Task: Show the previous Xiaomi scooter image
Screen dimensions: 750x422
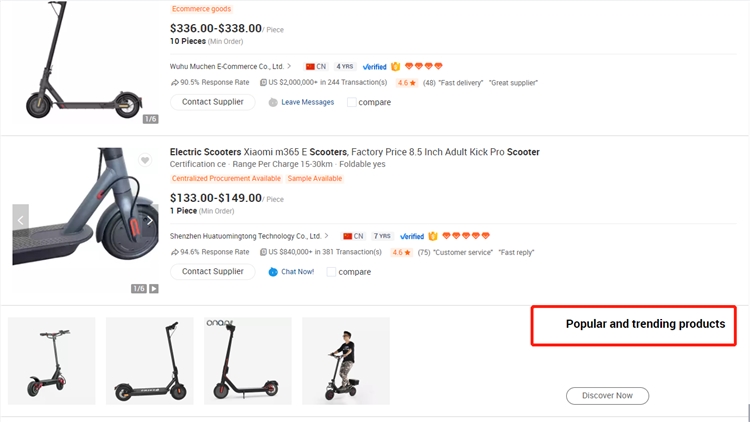Action: pos(20,220)
